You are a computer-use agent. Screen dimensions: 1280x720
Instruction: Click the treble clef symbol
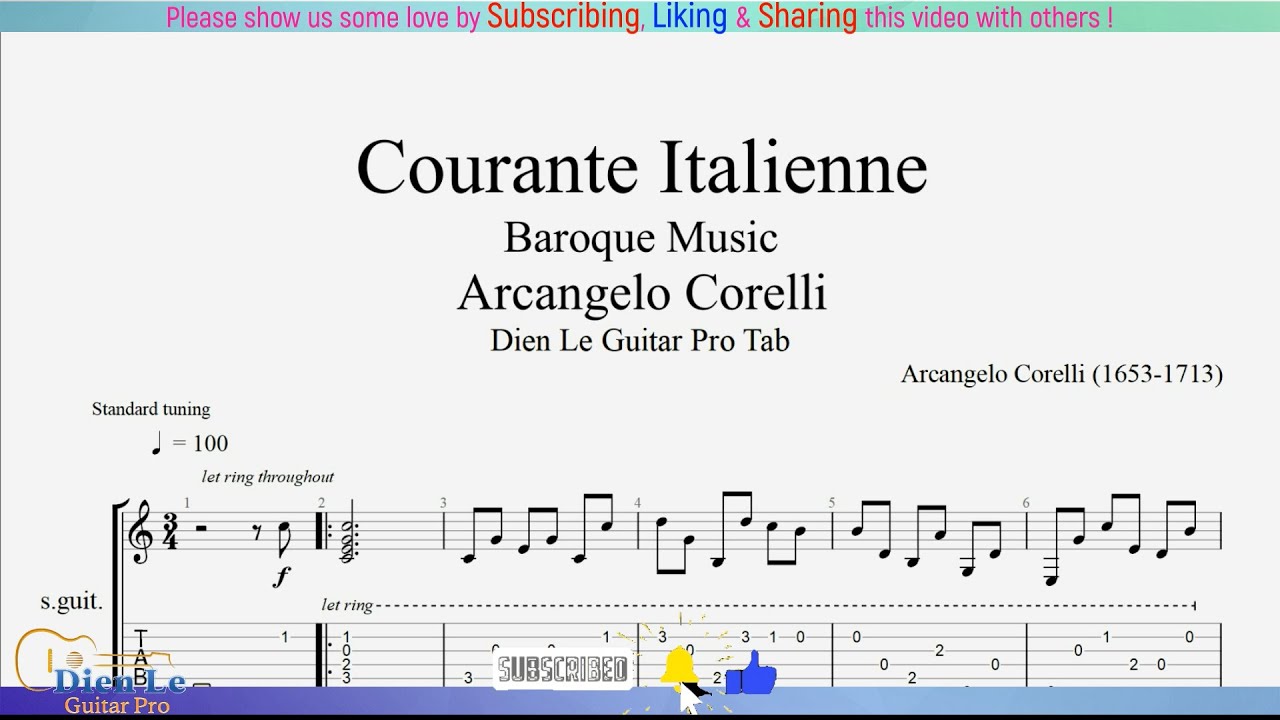143,532
